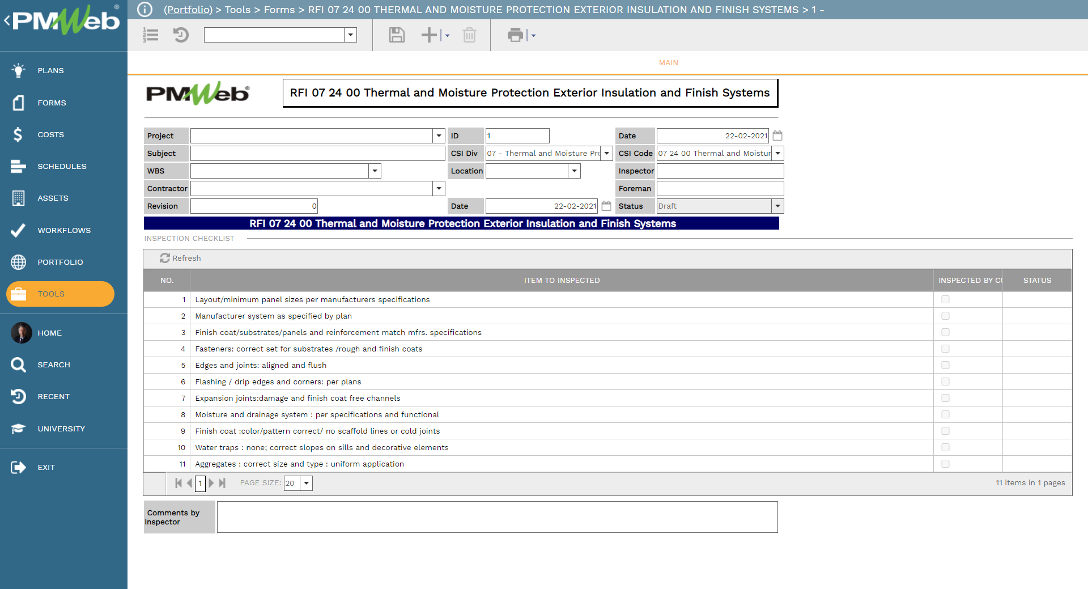Click page 1 in pager

coord(200,483)
